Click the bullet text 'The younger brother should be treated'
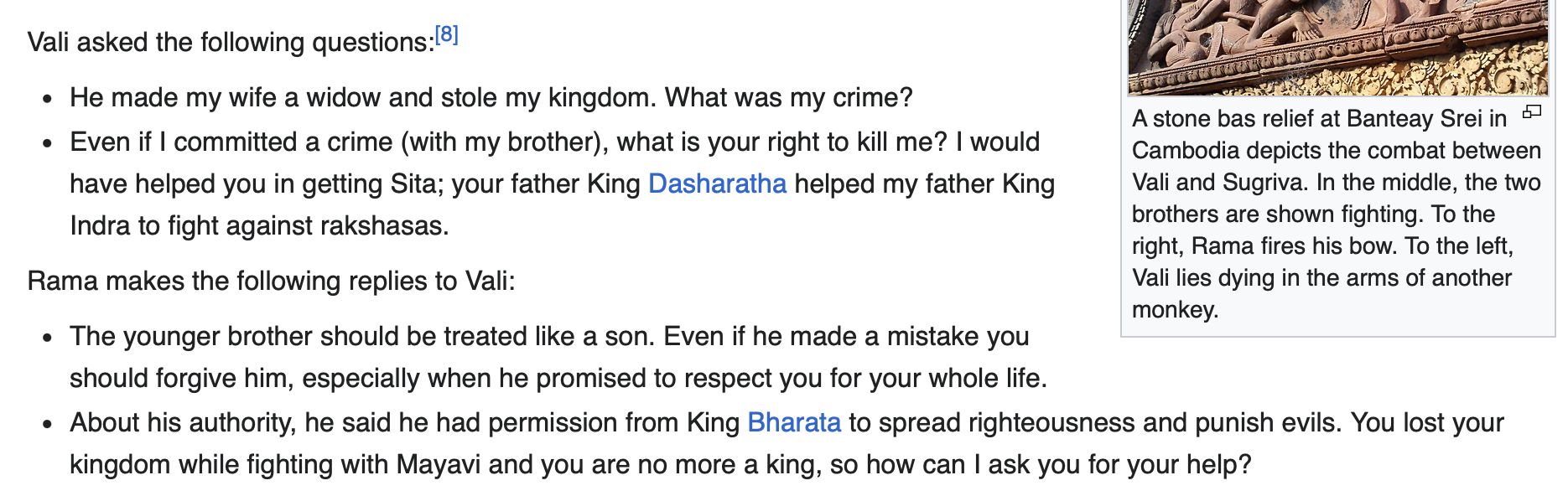Image resolution: width=1568 pixels, height=501 pixels. [558, 357]
